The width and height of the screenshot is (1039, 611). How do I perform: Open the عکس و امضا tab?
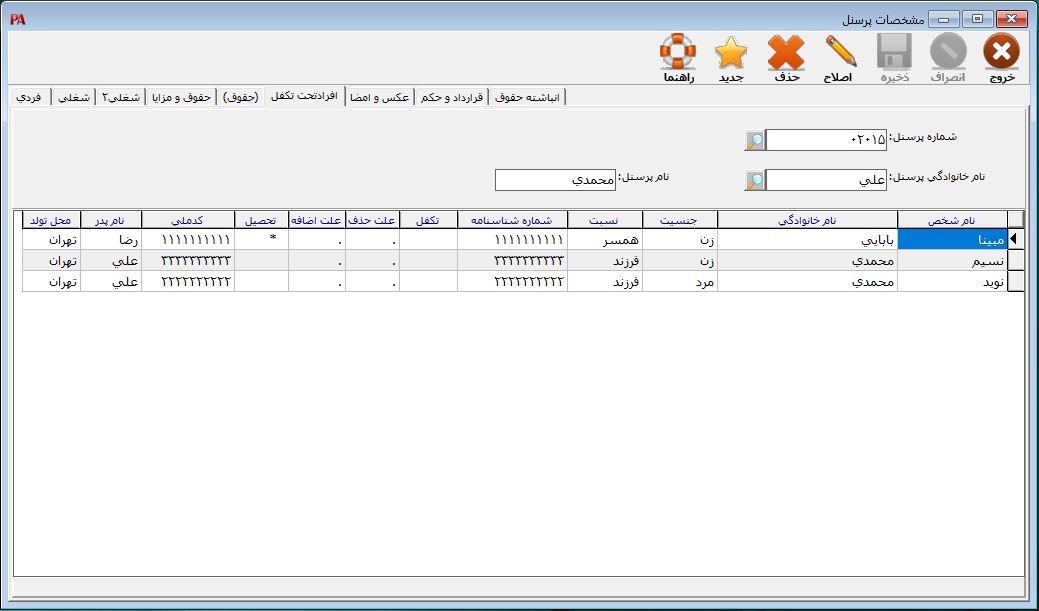(x=378, y=97)
